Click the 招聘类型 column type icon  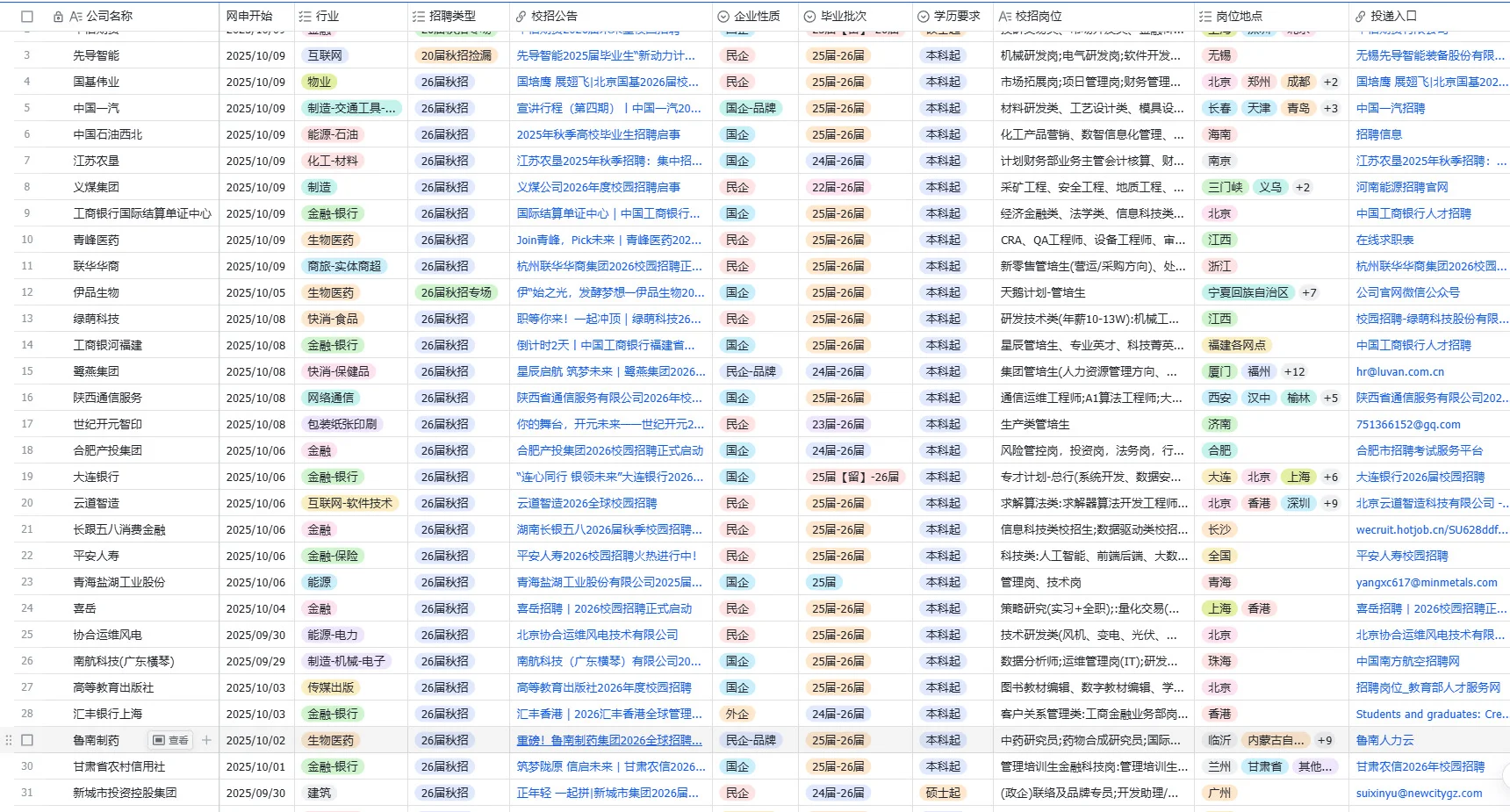click(x=418, y=16)
